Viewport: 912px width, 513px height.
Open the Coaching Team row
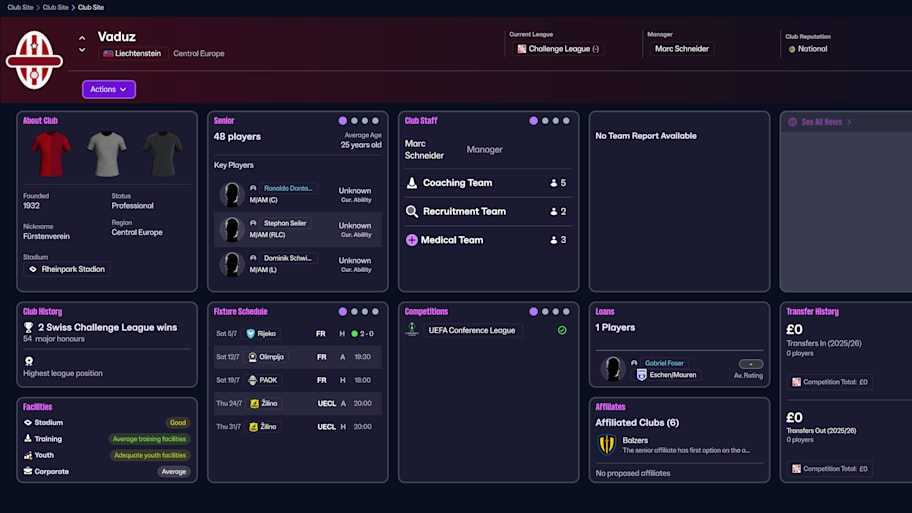[x=487, y=183]
